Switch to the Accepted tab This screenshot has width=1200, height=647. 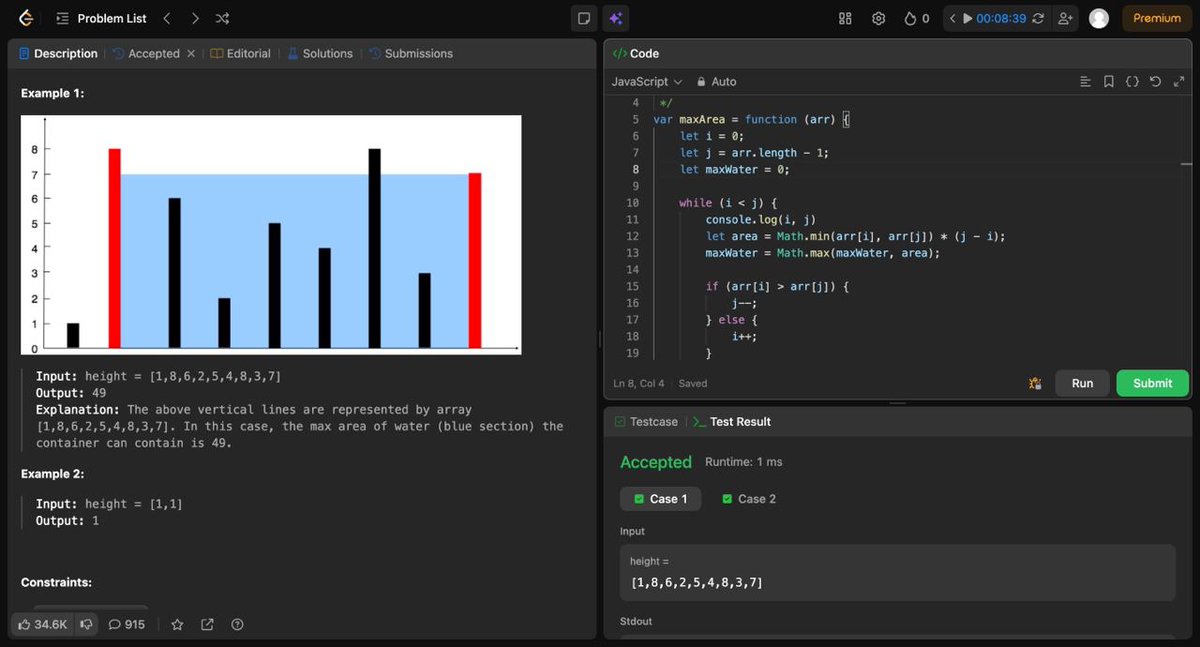[x=146, y=54]
